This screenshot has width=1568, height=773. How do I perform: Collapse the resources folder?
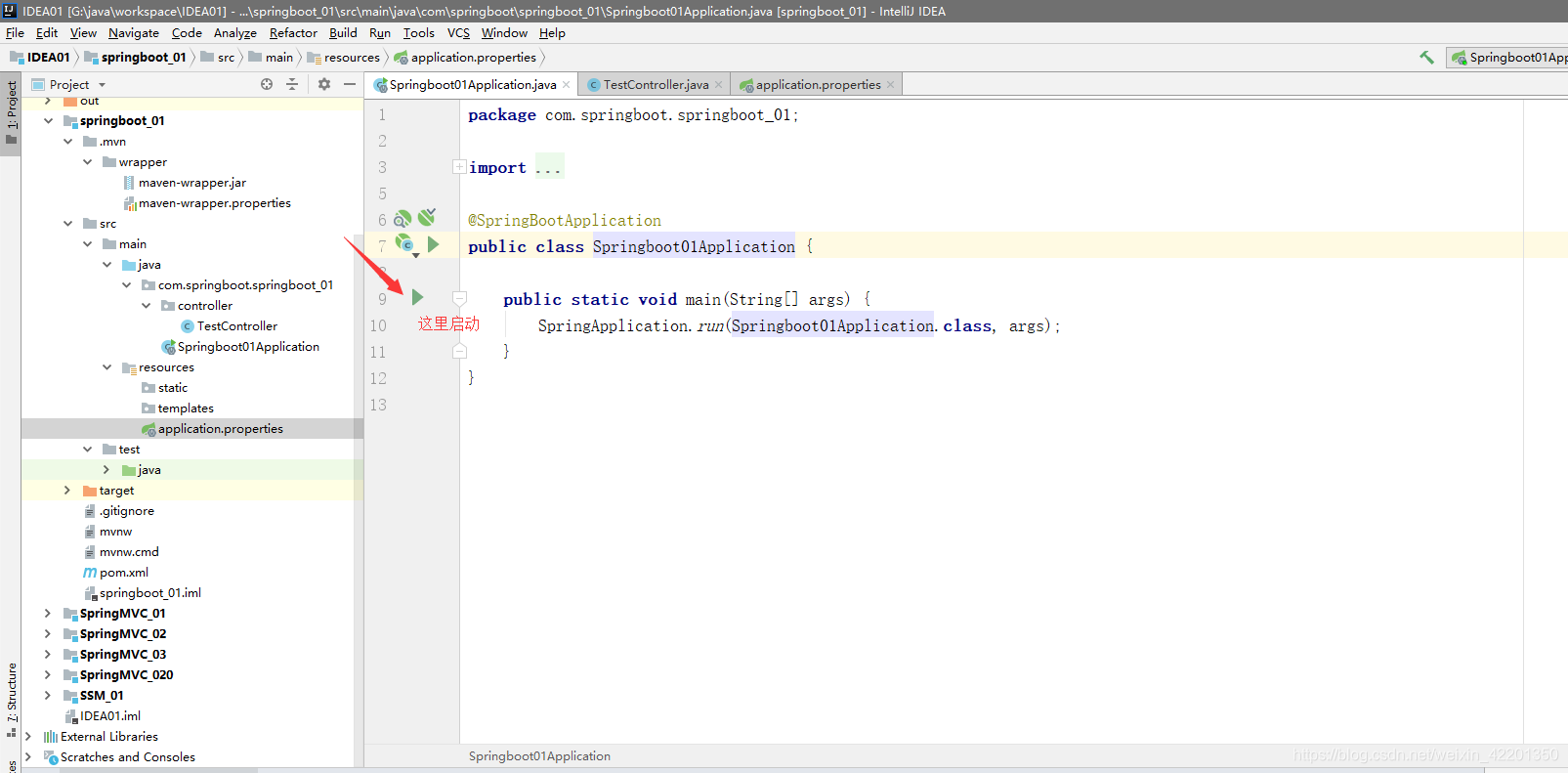[x=106, y=367]
